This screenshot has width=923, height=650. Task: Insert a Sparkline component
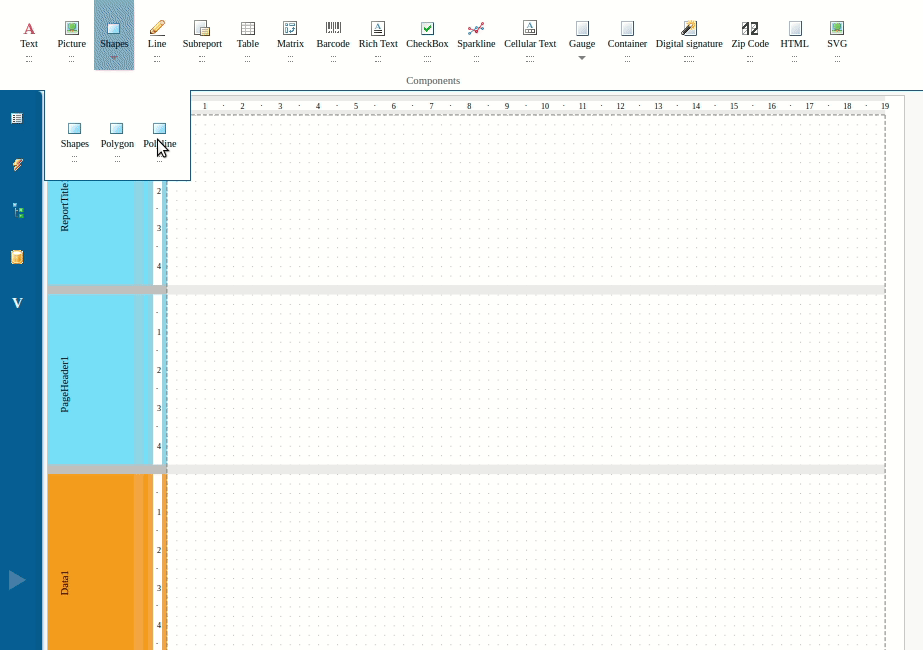click(x=476, y=35)
